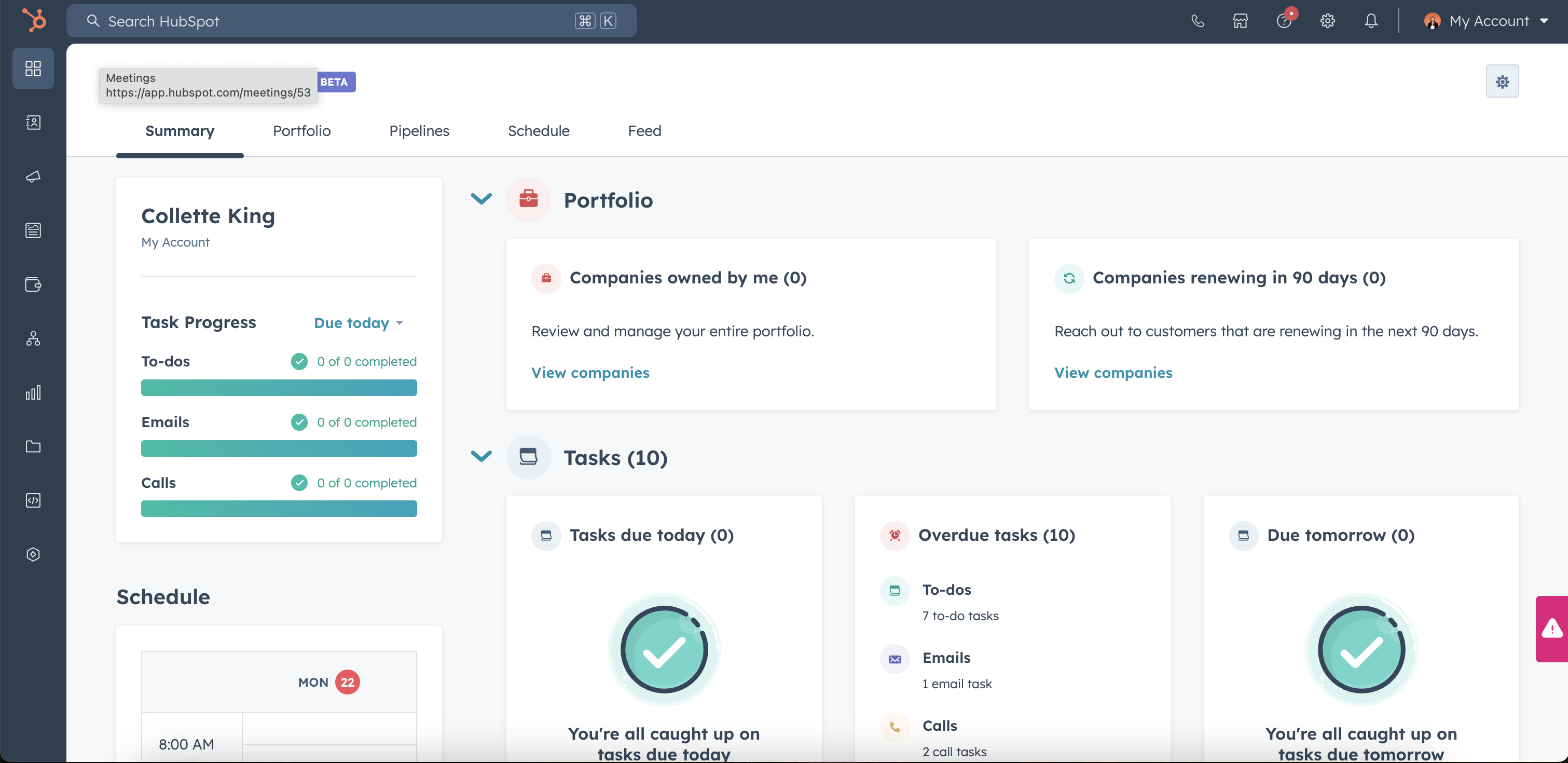The height and width of the screenshot is (763, 1568).
Task: Open the Automation workflow icon in sidebar
Action: point(34,338)
